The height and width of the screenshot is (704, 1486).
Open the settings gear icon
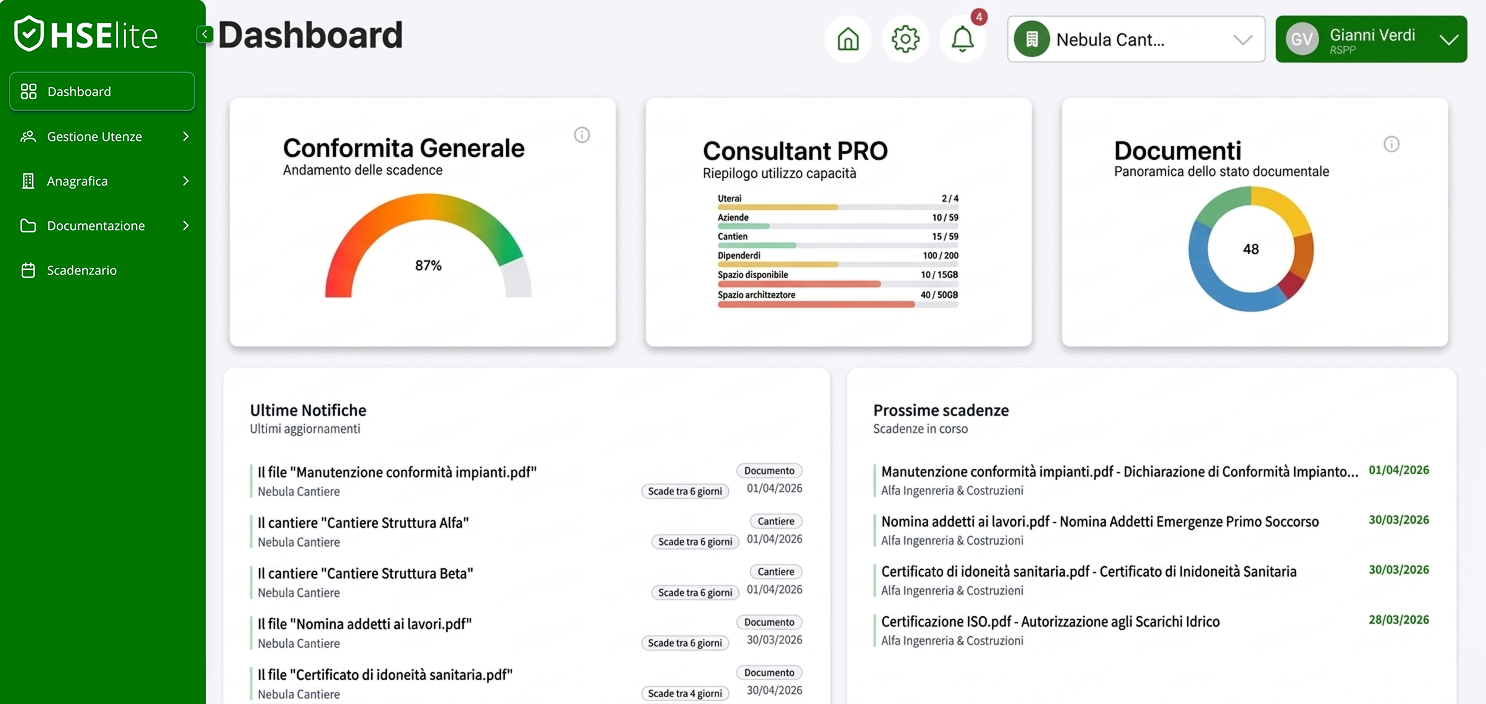coord(905,39)
